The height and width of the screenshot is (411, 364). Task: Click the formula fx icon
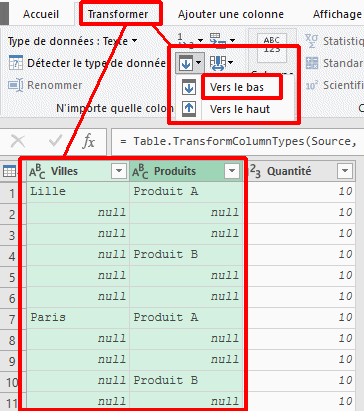(89, 141)
